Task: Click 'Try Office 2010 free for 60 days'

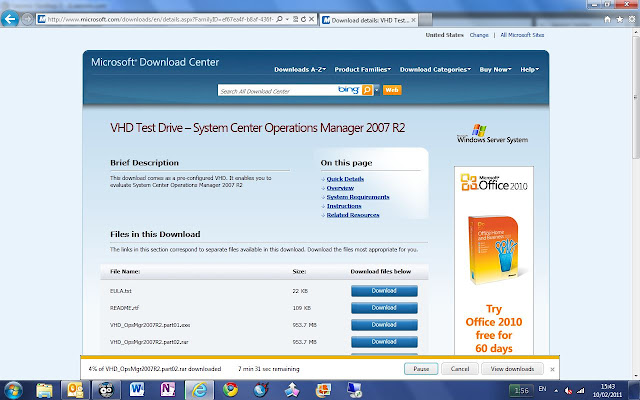Action: pyautogui.click(x=493, y=329)
